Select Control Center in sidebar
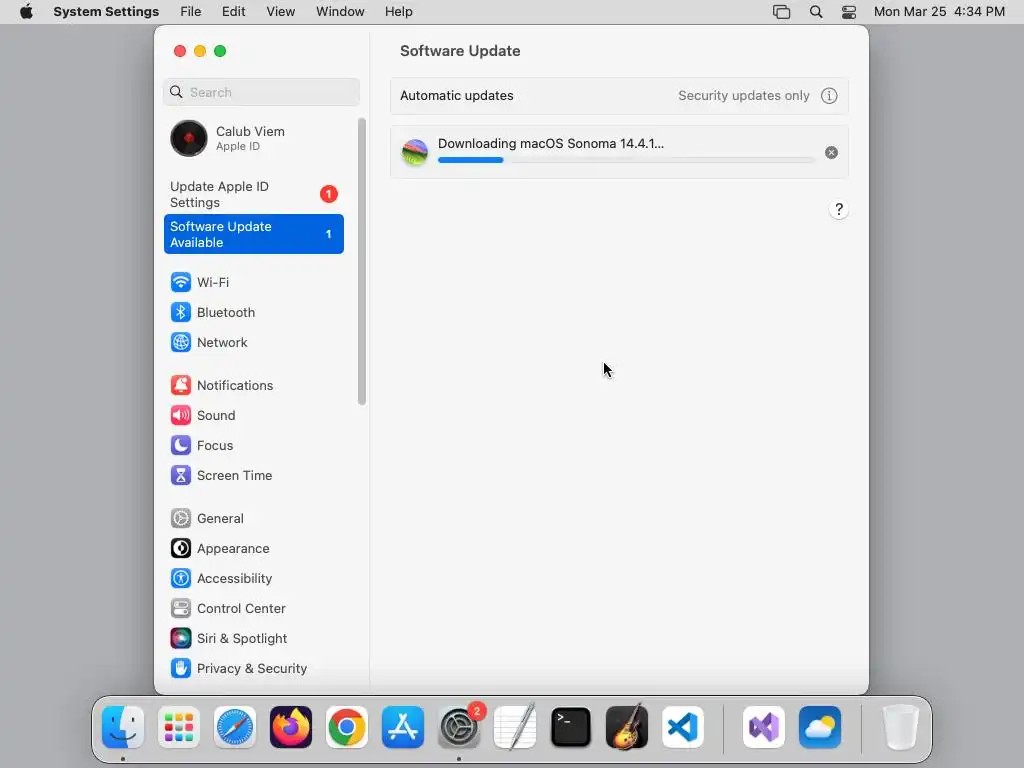 pos(253,609)
